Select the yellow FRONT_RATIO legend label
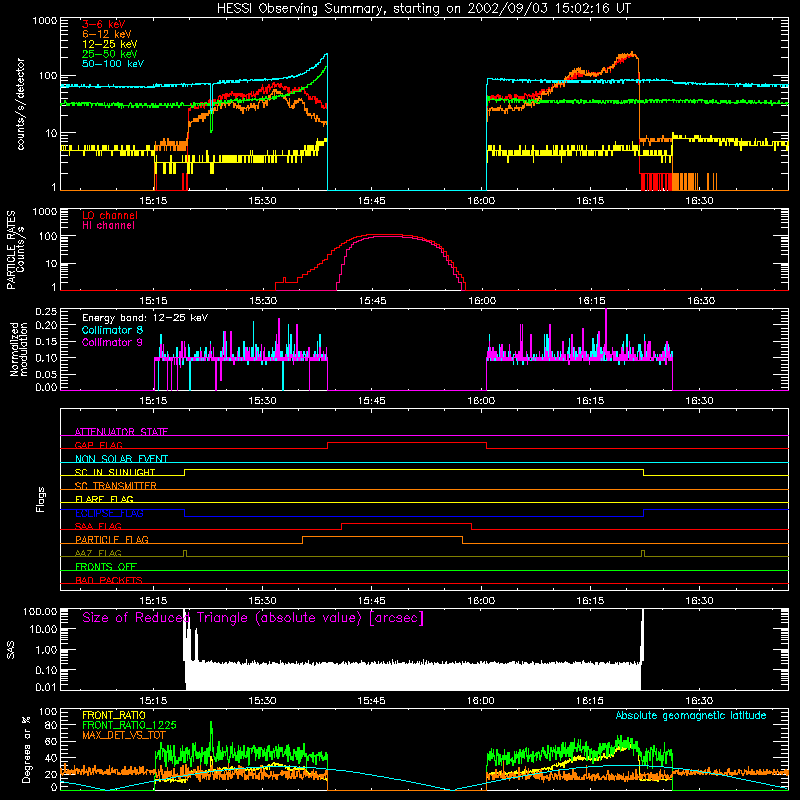This screenshot has width=800, height=800. [x=114, y=715]
